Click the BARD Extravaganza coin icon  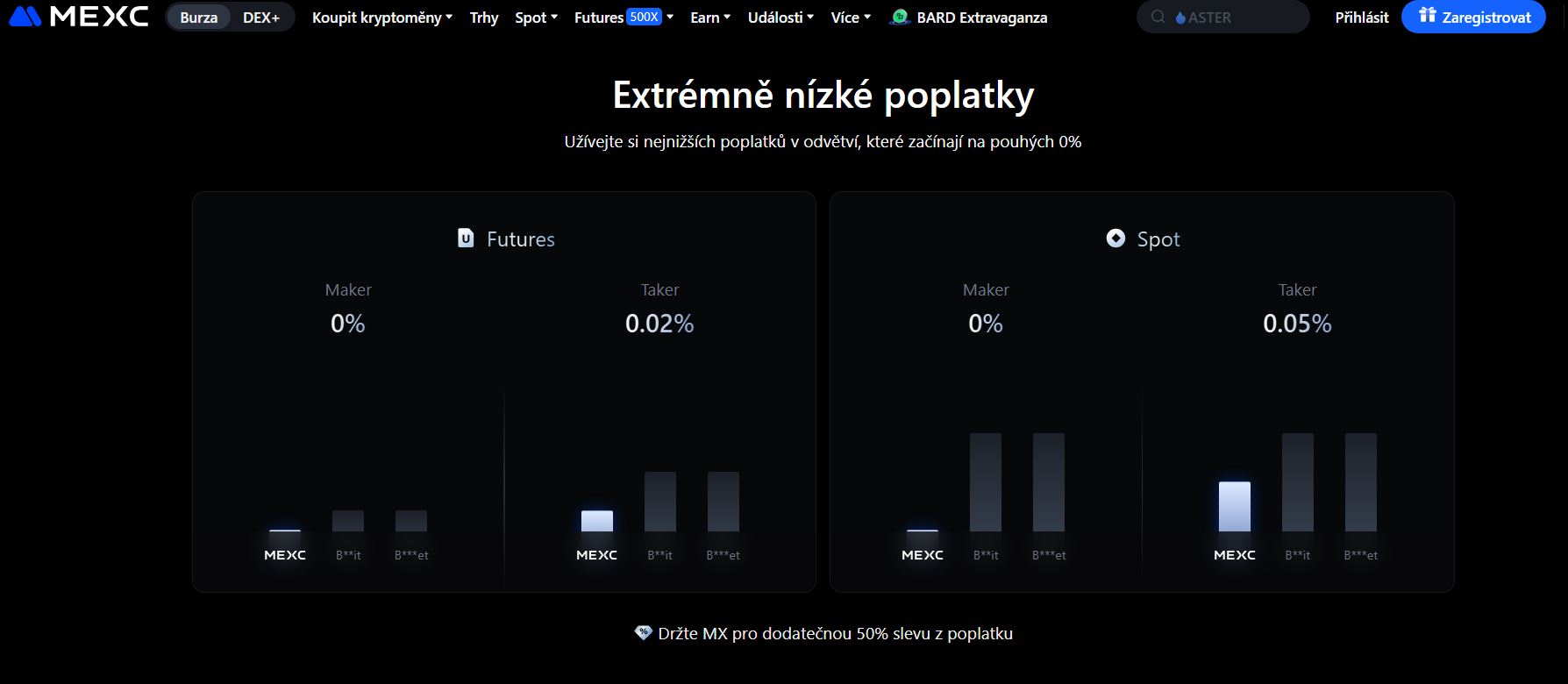coord(899,17)
